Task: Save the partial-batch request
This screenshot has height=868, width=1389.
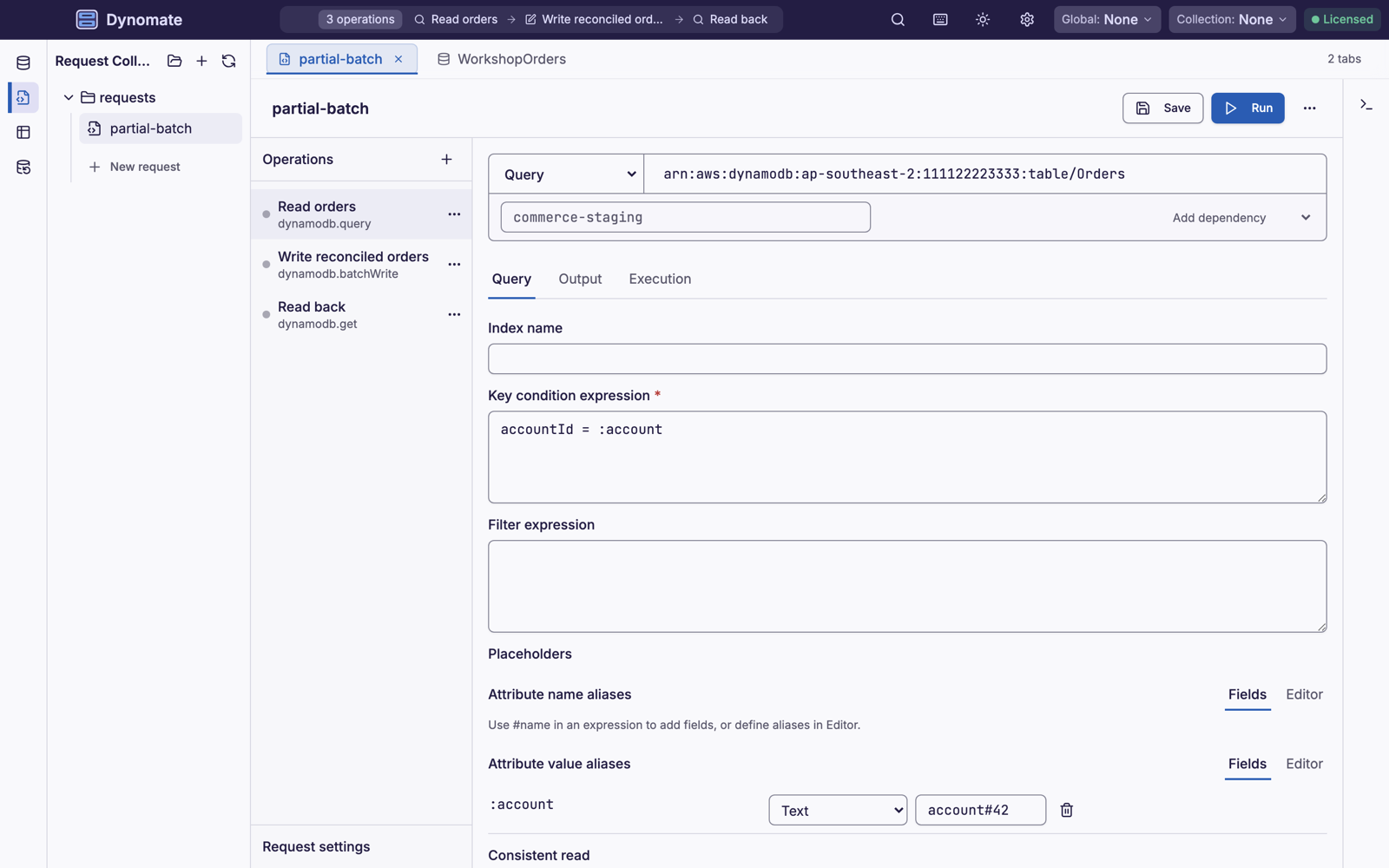Action: (1162, 108)
